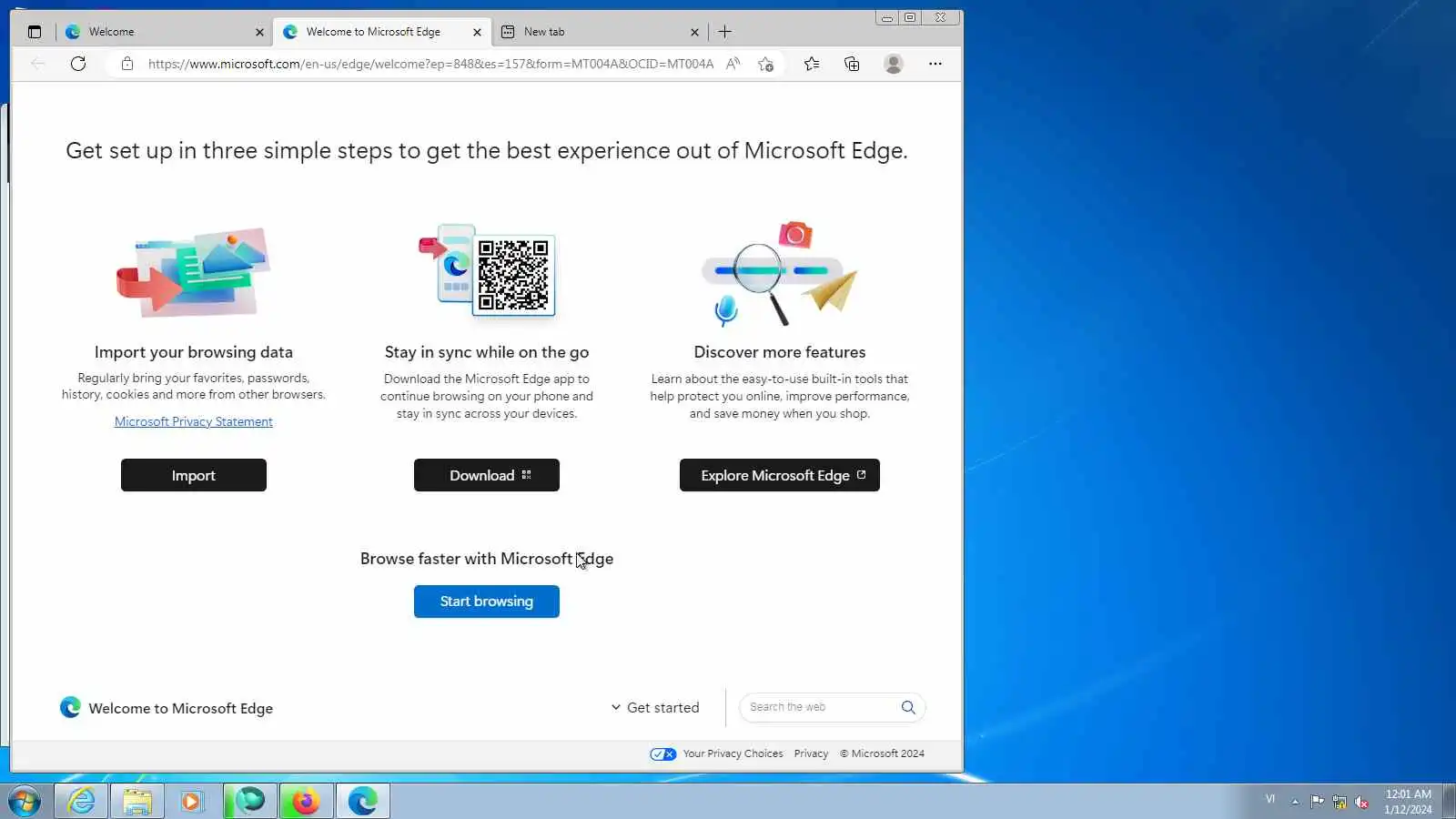Click the Stay in sync while on the go heading

point(487,352)
